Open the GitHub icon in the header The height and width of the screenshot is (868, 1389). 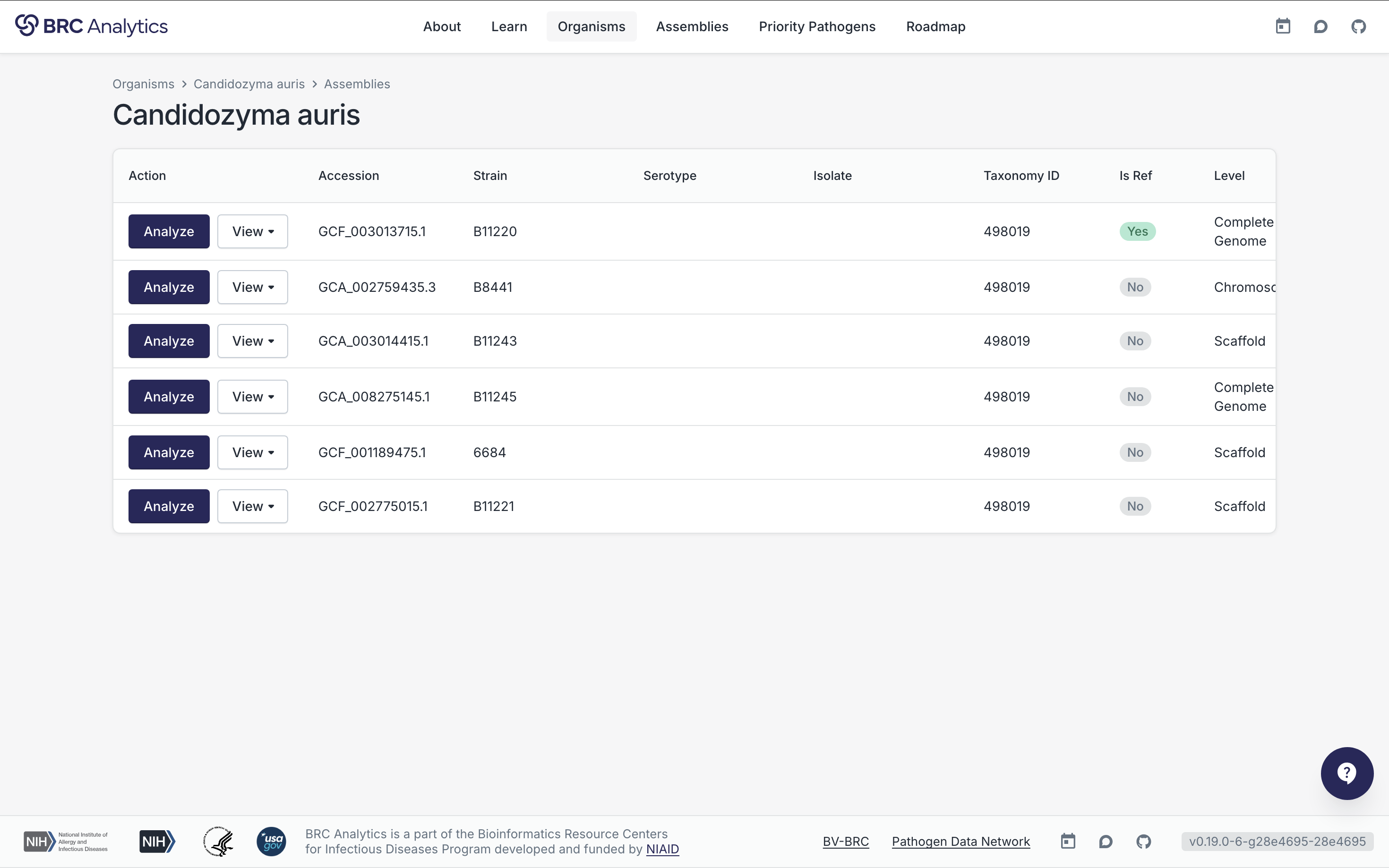(1358, 26)
